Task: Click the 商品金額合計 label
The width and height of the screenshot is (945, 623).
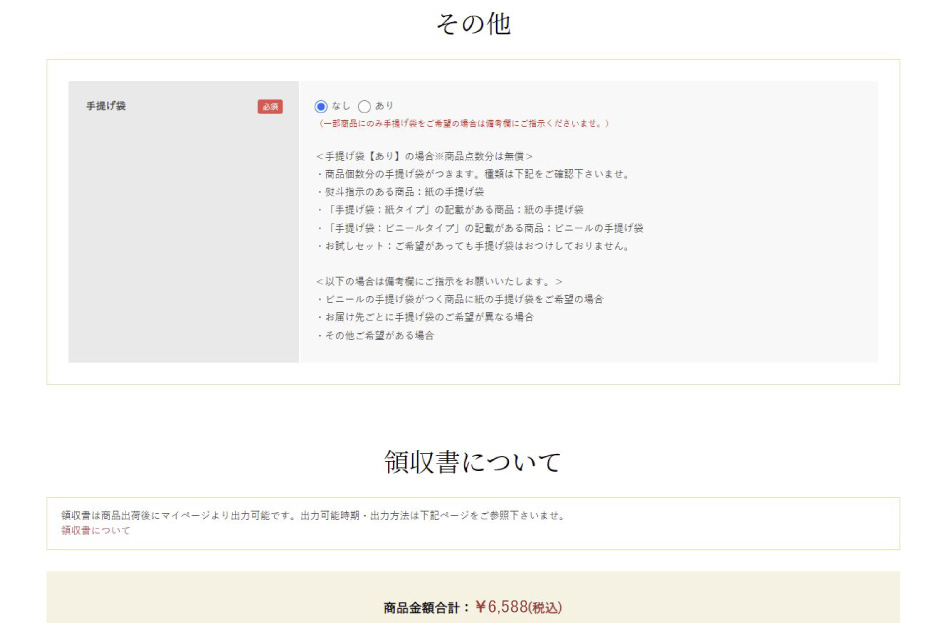Action: [425, 608]
